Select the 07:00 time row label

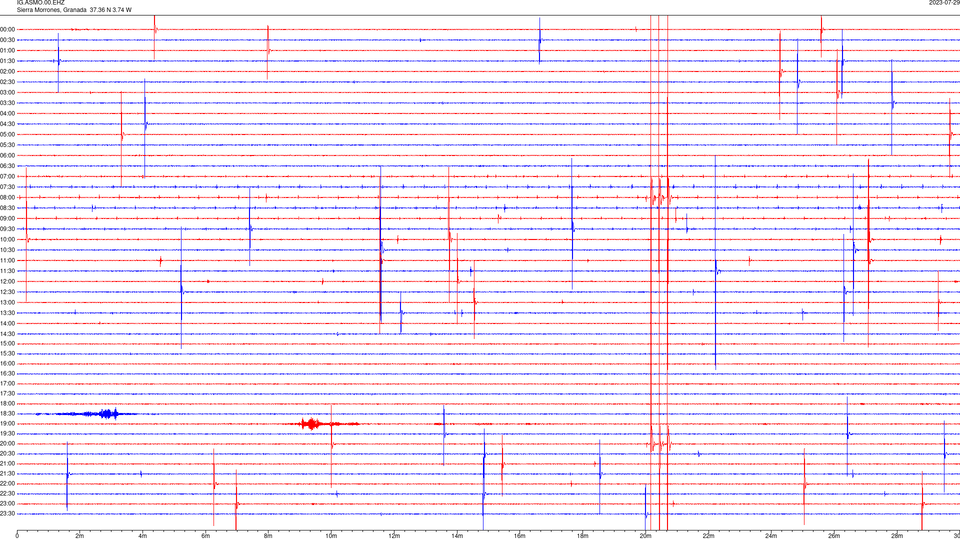[x=8, y=176]
